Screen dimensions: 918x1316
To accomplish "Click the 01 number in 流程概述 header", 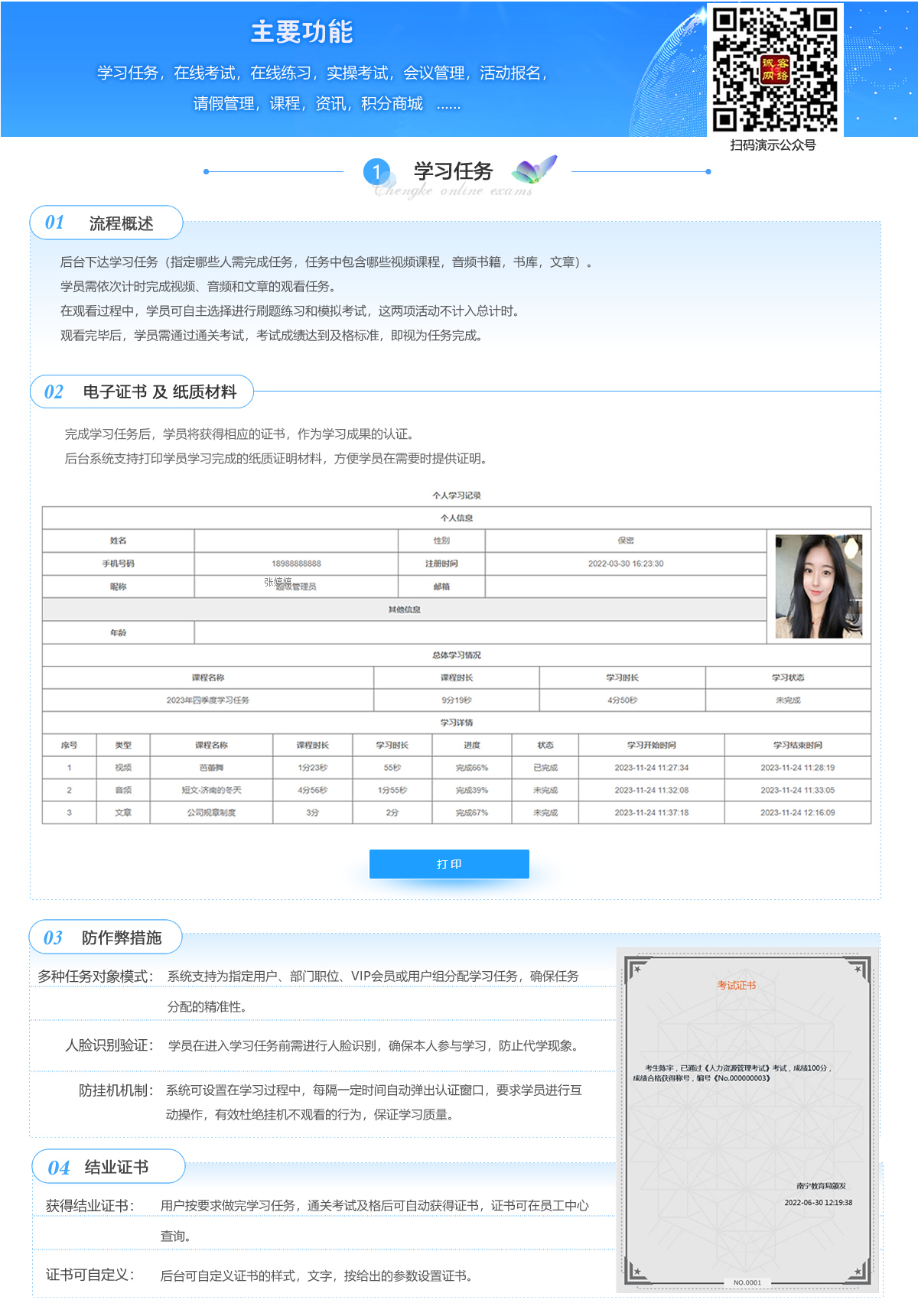I will click(54, 223).
